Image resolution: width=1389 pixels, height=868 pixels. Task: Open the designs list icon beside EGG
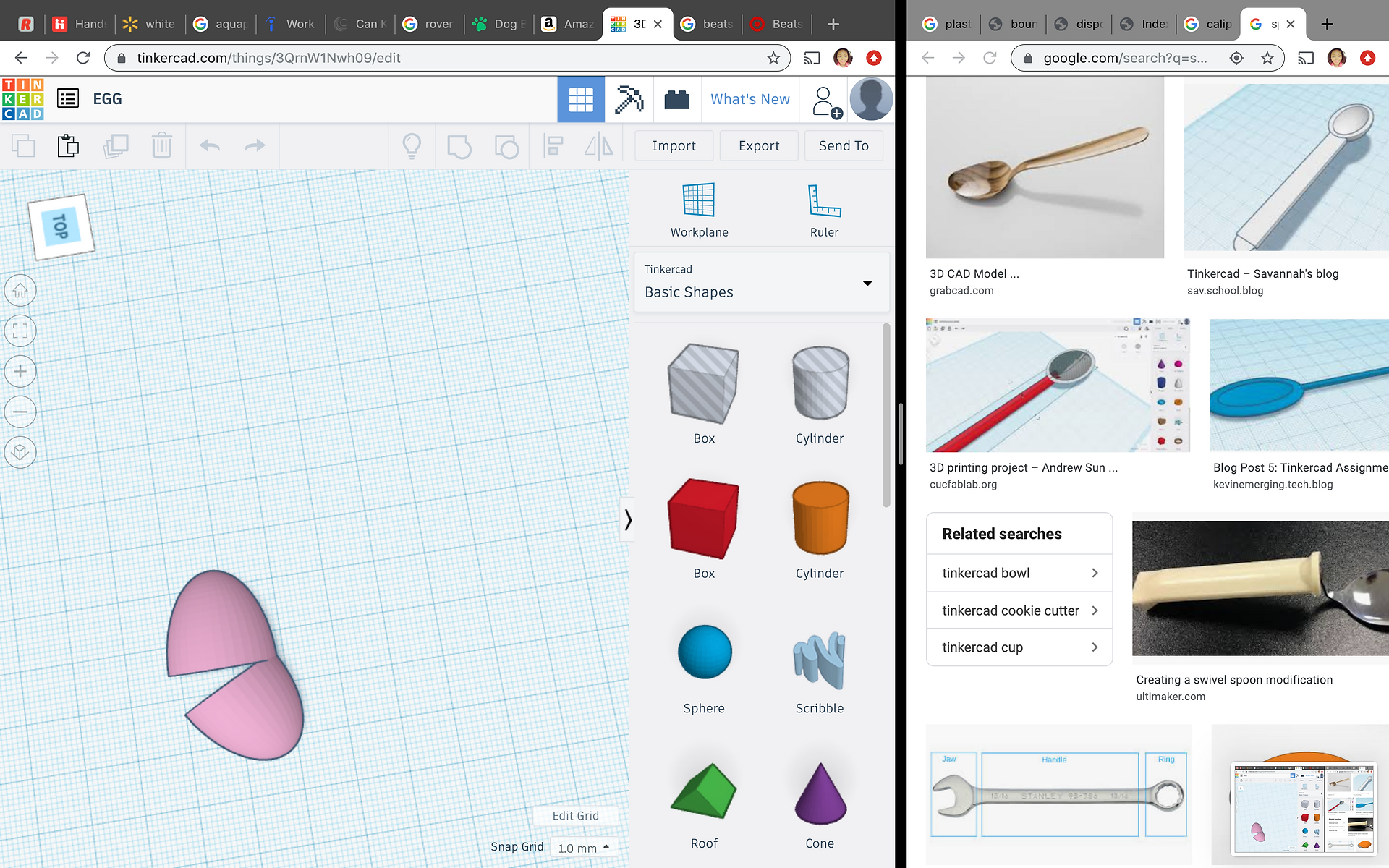coord(68,98)
